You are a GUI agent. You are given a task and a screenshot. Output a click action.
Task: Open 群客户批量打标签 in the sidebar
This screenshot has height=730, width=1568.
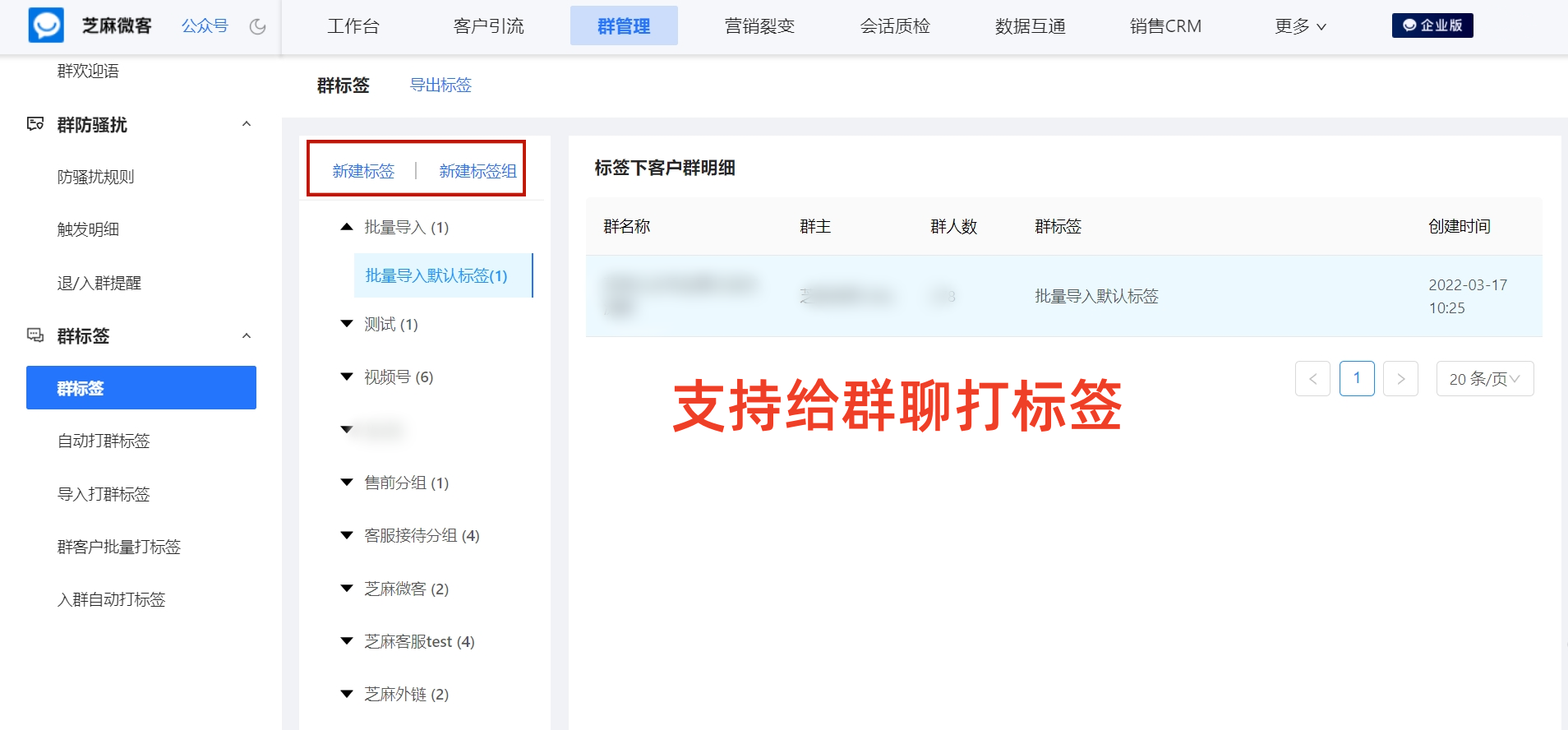click(x=118, y=547)
